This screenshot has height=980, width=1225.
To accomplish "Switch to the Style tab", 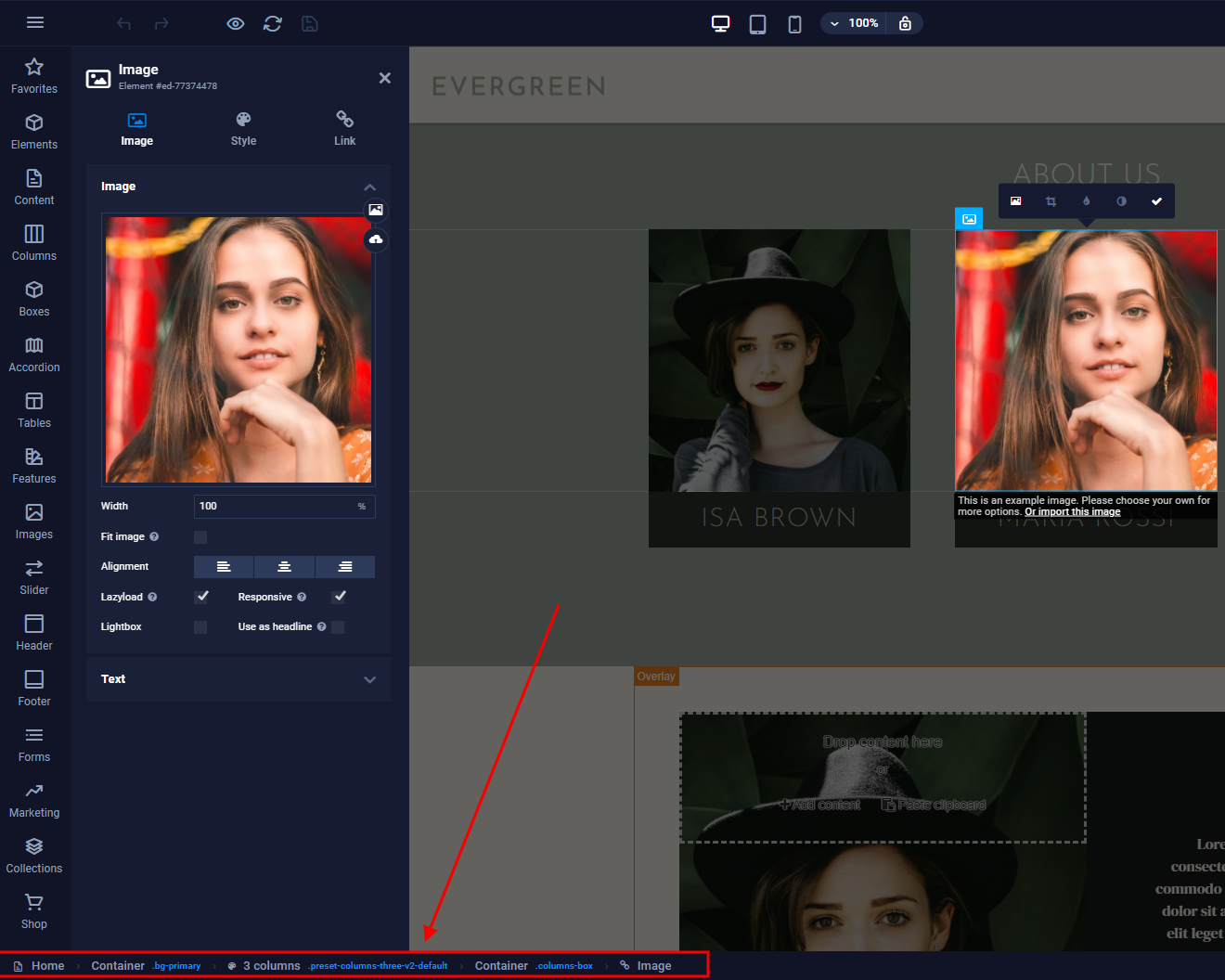I will pos(243,129).
